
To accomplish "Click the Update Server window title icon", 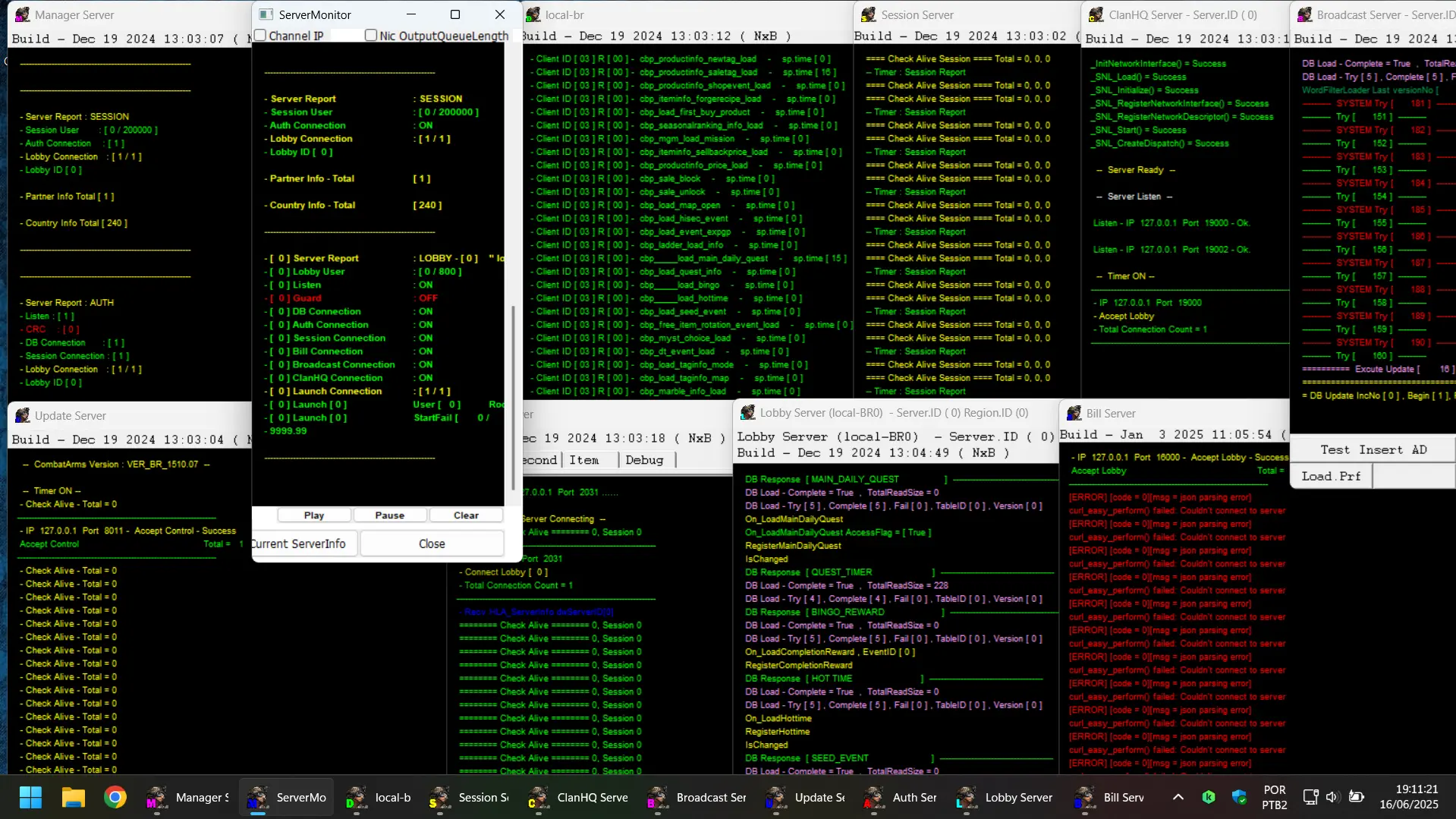I will (23, 415).
